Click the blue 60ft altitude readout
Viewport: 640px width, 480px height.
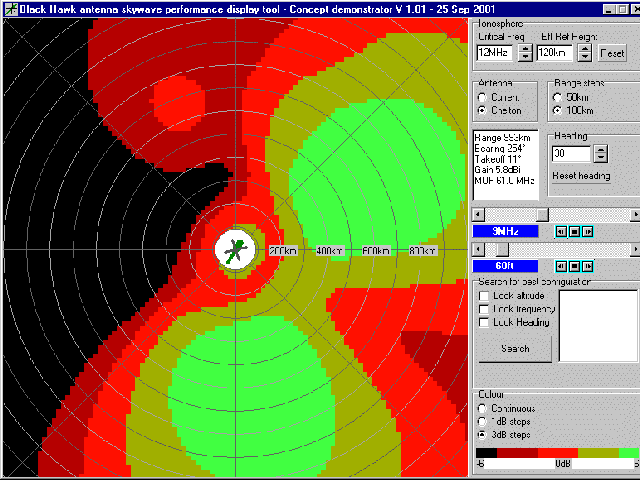(505, 266)
